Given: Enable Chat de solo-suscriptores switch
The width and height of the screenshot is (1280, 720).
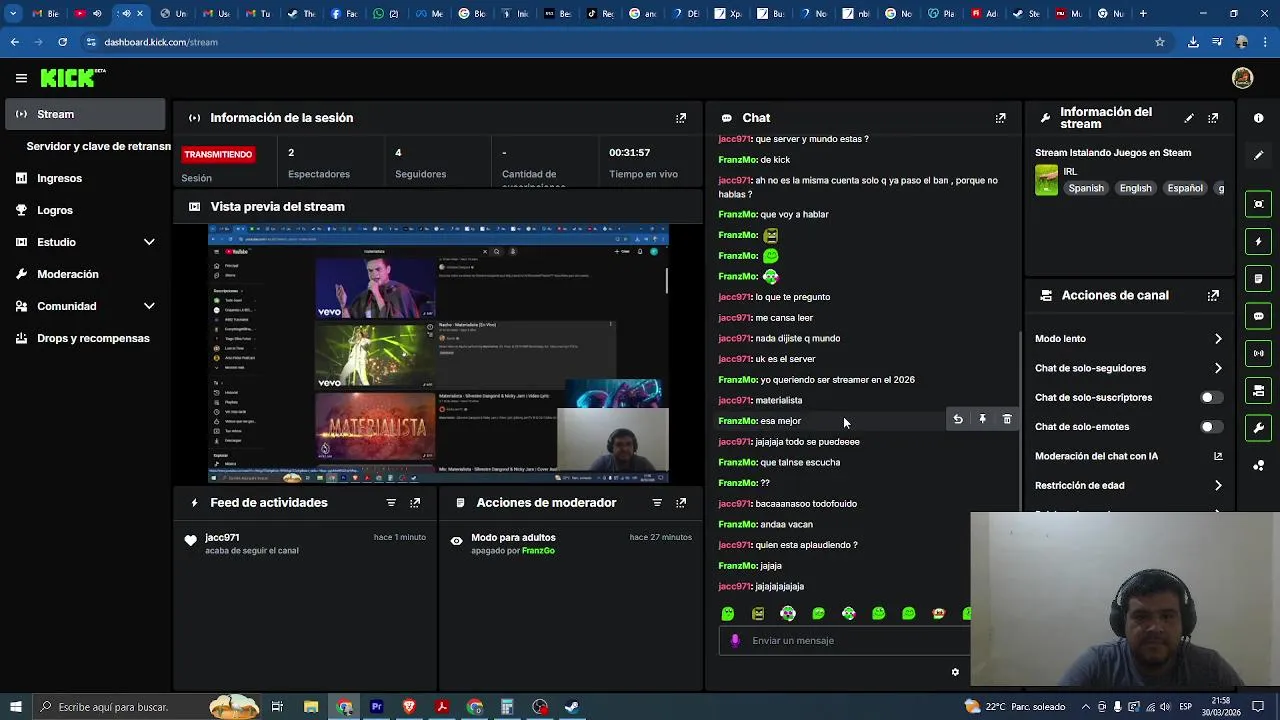Looking at the screenshot, I should [x=1210, y=398].
